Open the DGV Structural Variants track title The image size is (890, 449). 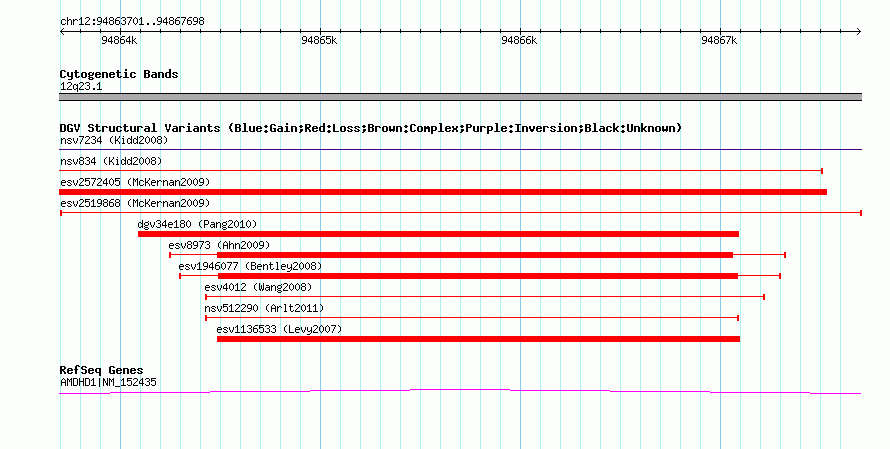[371, 128]
